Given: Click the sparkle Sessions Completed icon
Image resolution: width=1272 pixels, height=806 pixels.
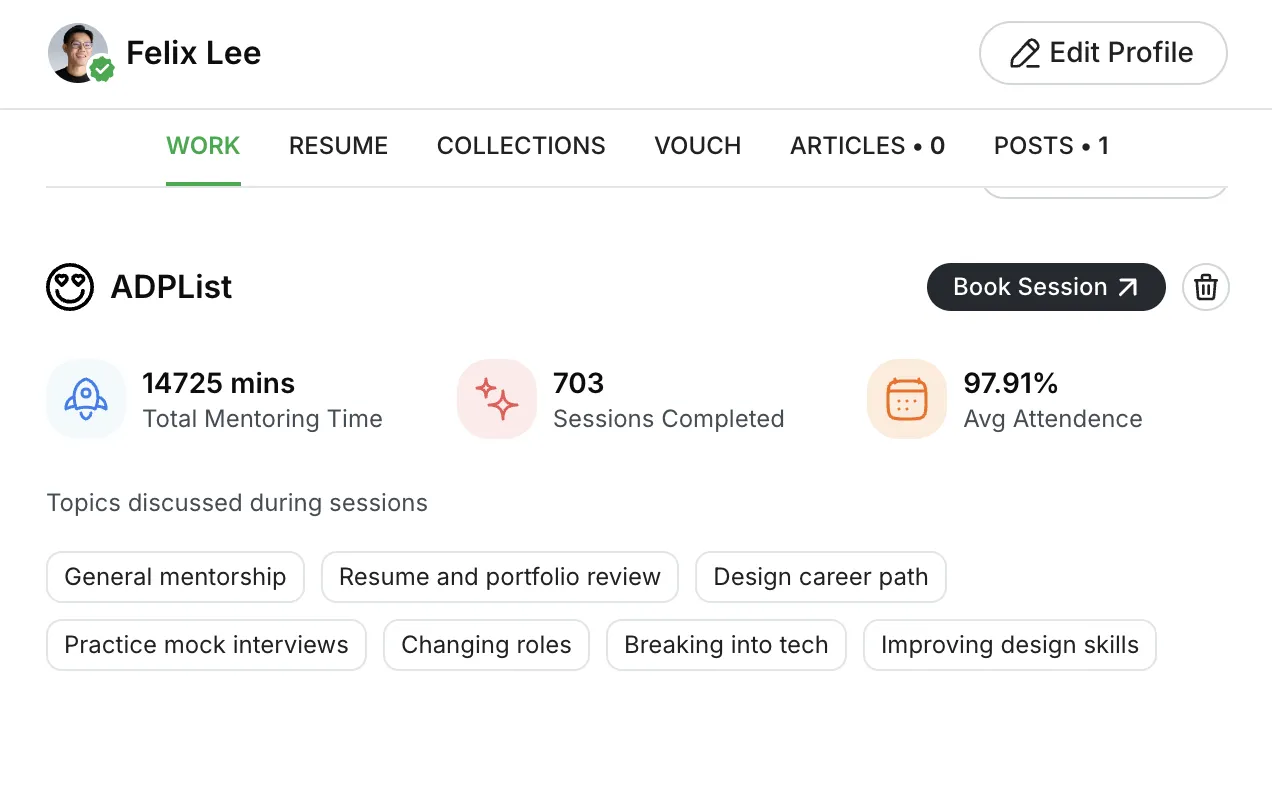Looking at the screenshot, I should click(x=497, y=399).
